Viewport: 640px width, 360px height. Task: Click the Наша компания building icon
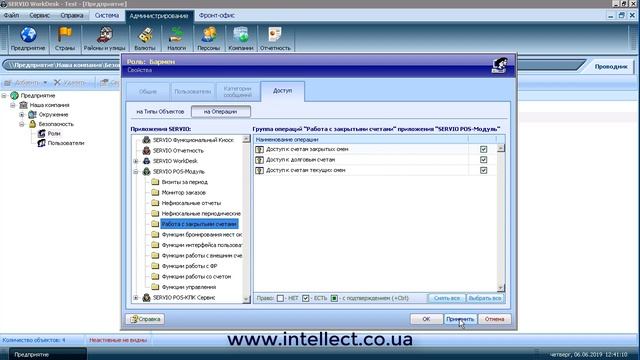24,105
